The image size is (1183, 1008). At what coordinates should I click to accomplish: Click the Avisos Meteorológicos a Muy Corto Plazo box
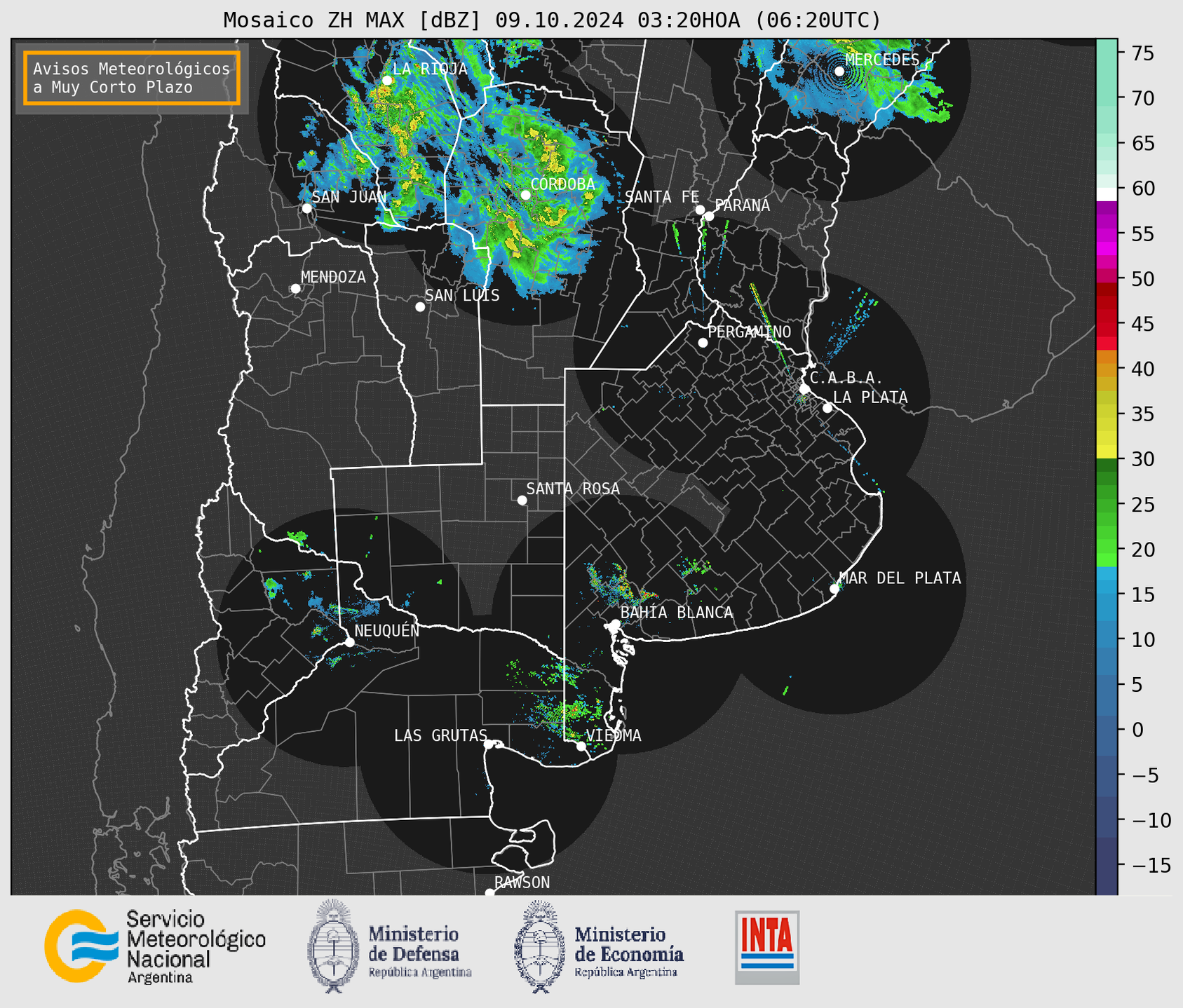pos(132,78)
